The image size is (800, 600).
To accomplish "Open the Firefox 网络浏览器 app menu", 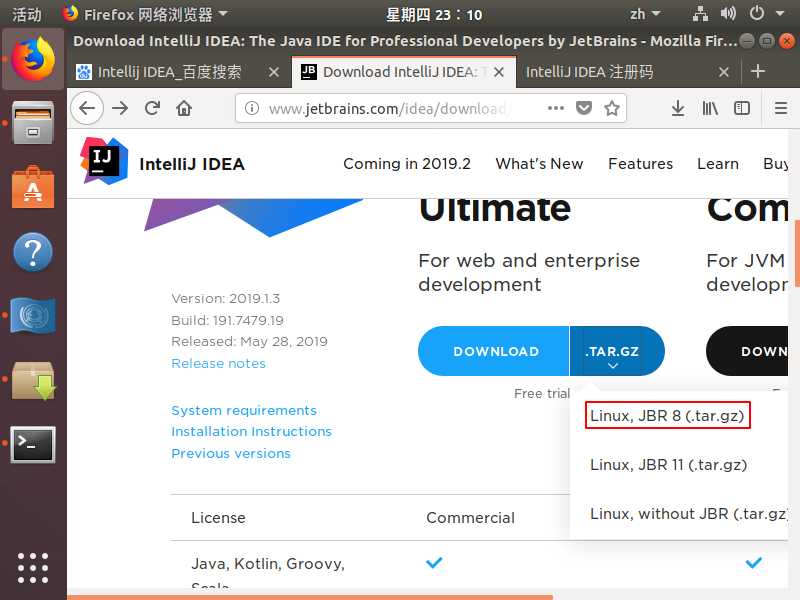I will click(x=145, y=14).
